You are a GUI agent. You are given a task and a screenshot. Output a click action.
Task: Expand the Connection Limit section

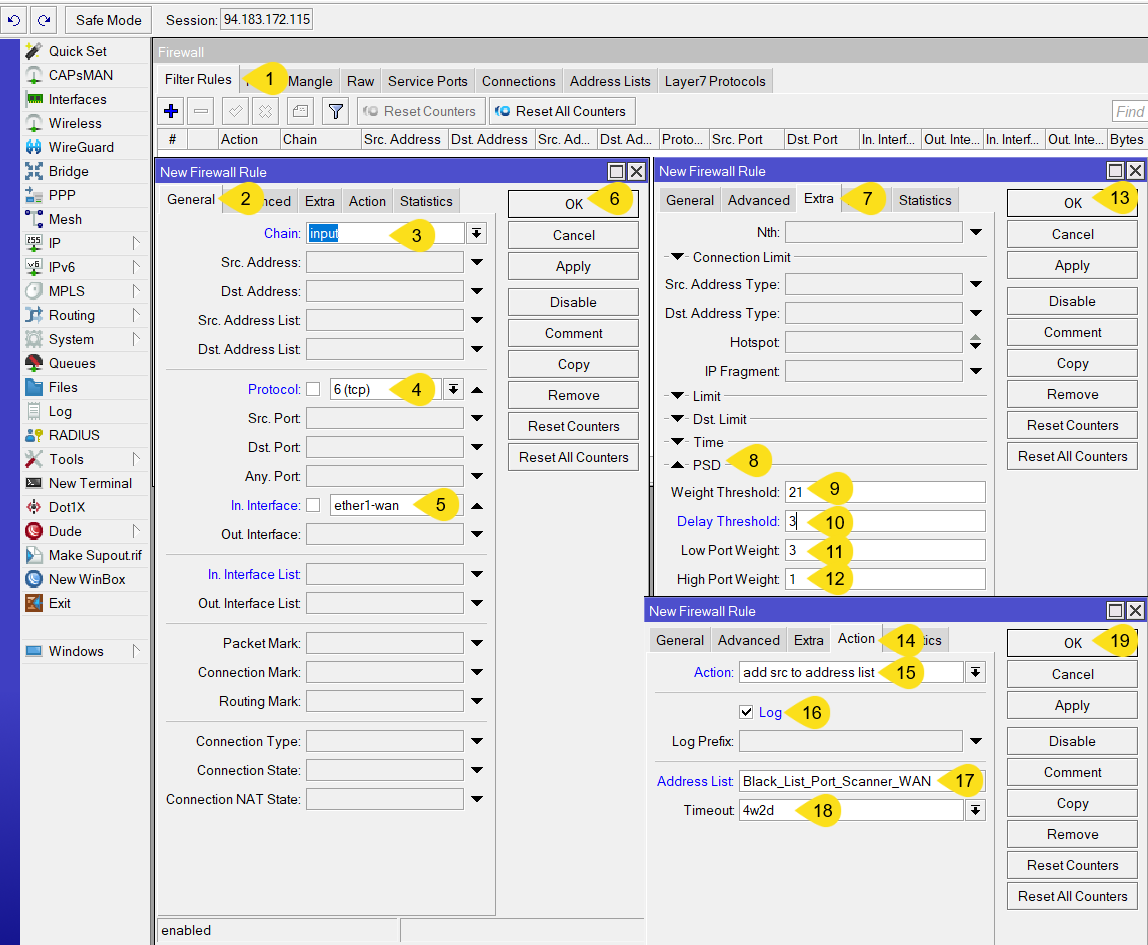pos(678,257)
